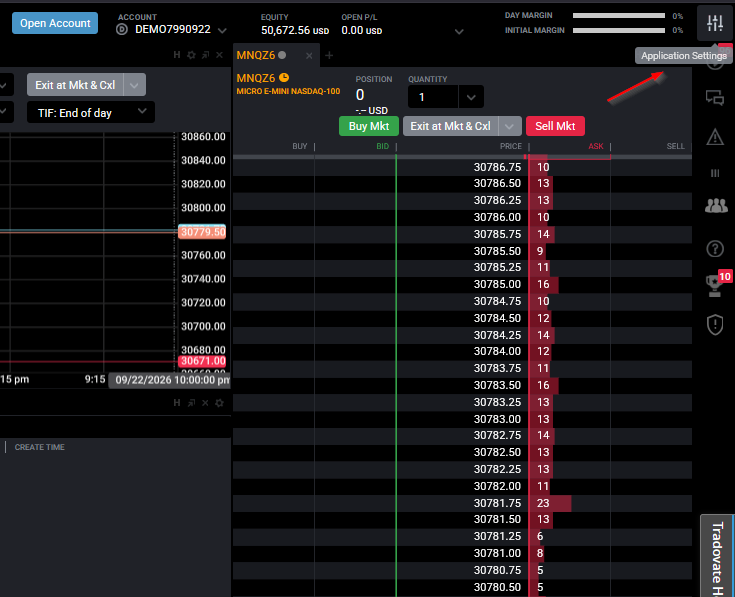Screen dimensions: 735x597
Task: Click the Open Account button
Action: coord(55,23)
